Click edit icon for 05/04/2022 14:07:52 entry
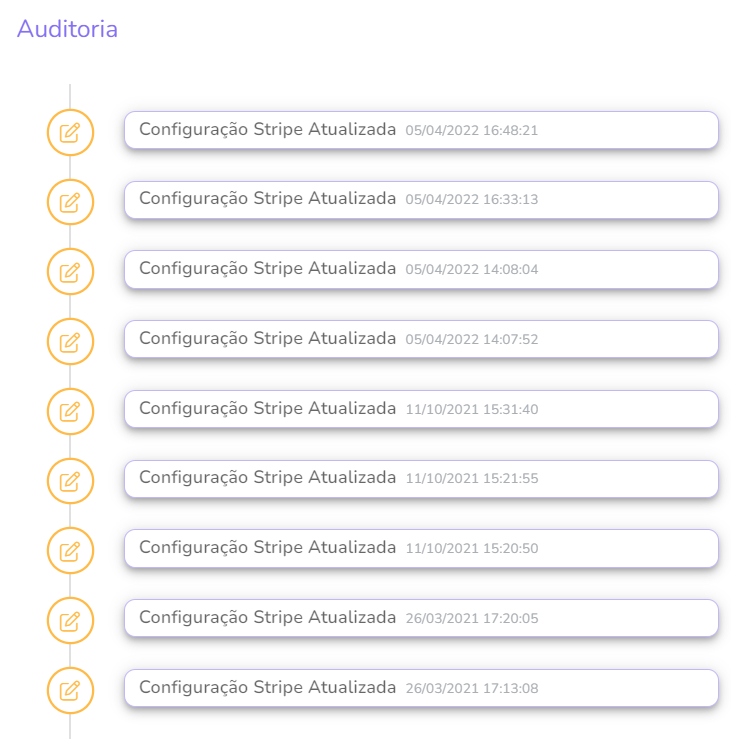 (x=70, y=341)
